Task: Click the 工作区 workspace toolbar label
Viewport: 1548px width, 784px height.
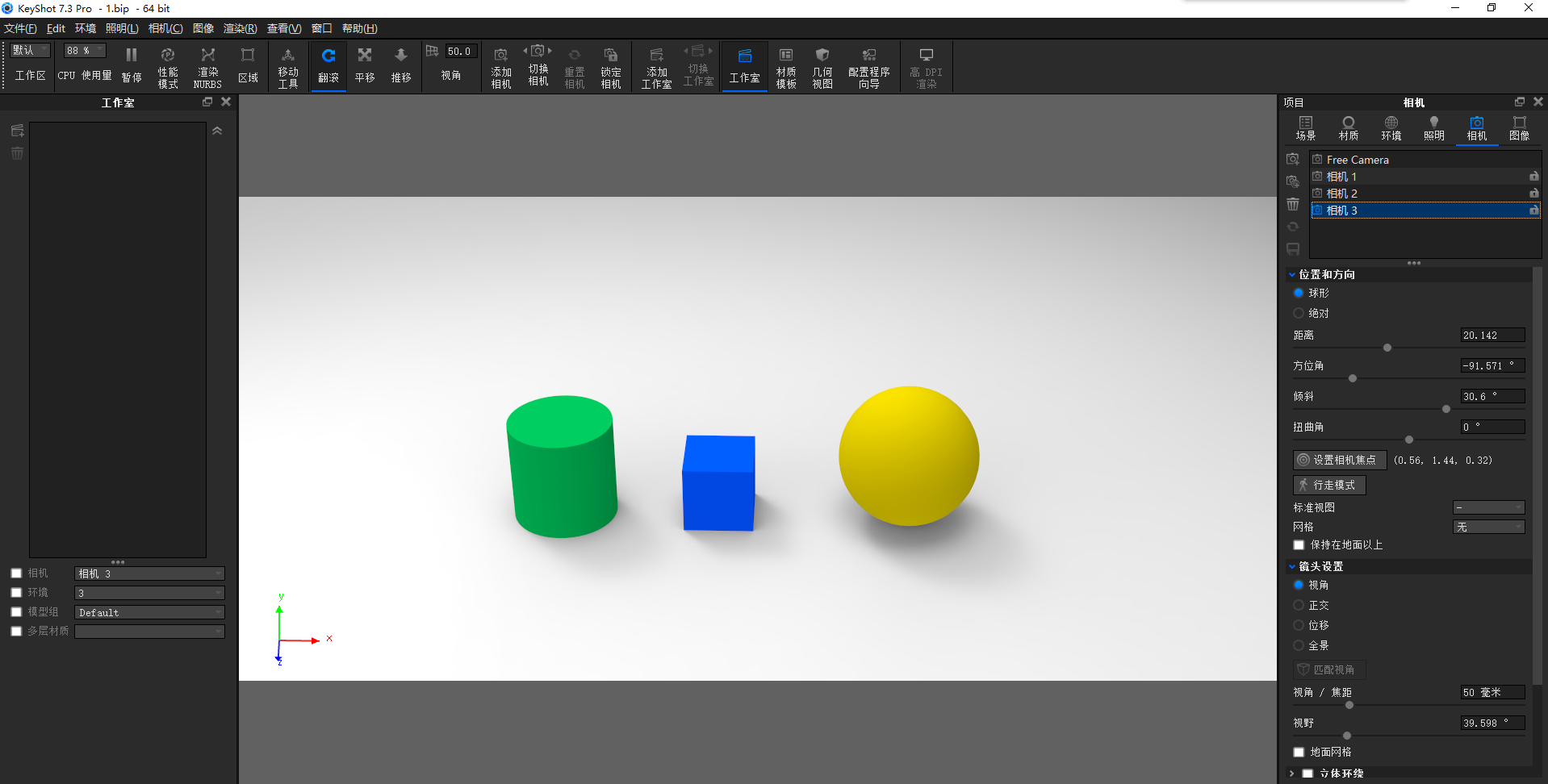Action: 31,75
